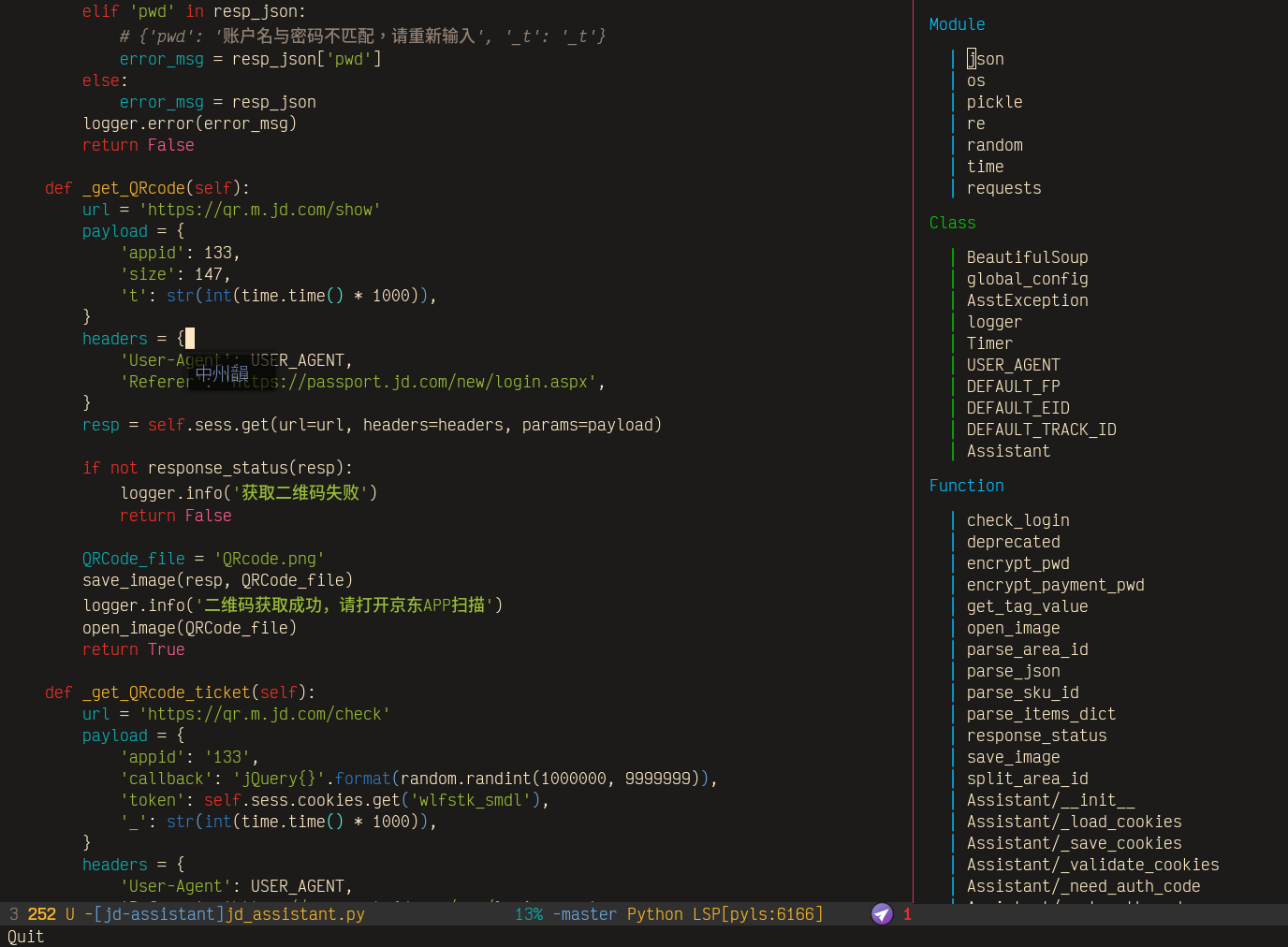Click the red unread count next to Telegram icon
The height and width of the screenshot is (947, 1288).
907,914
